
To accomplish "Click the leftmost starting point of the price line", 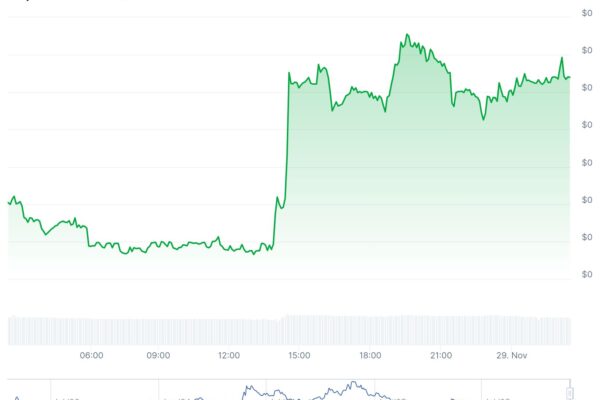I will pyautogui.click(x=9, y=202).
